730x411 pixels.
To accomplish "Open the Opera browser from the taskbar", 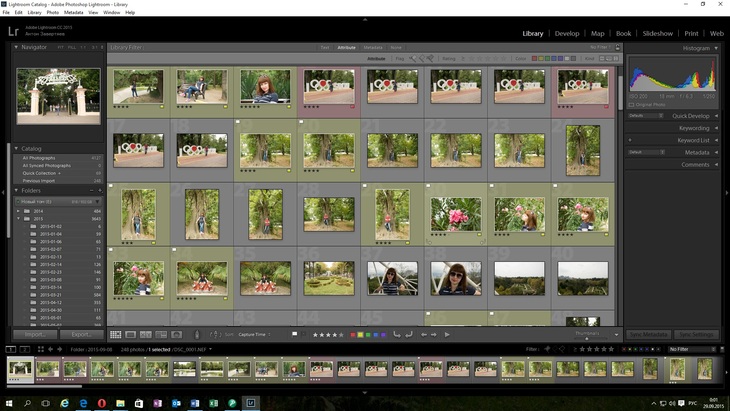I will tap(101, 403).
